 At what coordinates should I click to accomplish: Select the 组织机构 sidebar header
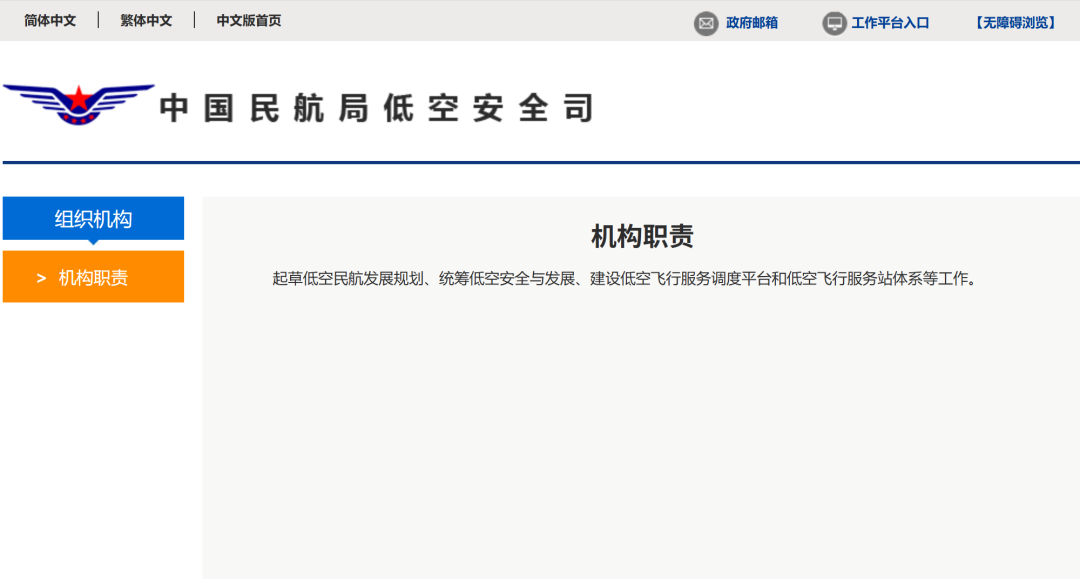tap(93, 219)
